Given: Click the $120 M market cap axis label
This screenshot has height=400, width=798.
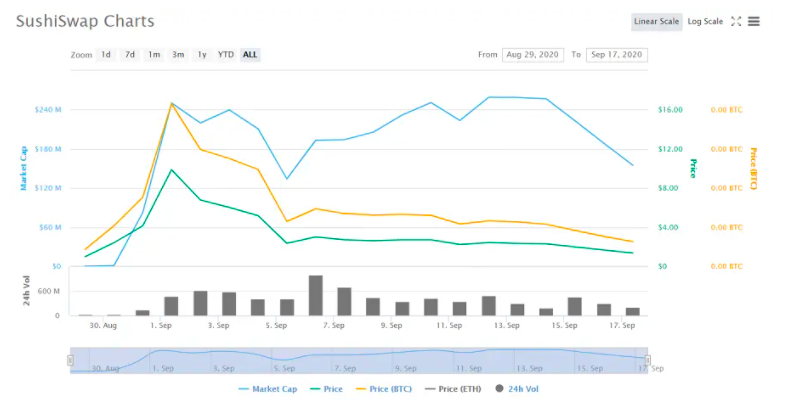Looking at the screenshot, I should pos(48,188).
